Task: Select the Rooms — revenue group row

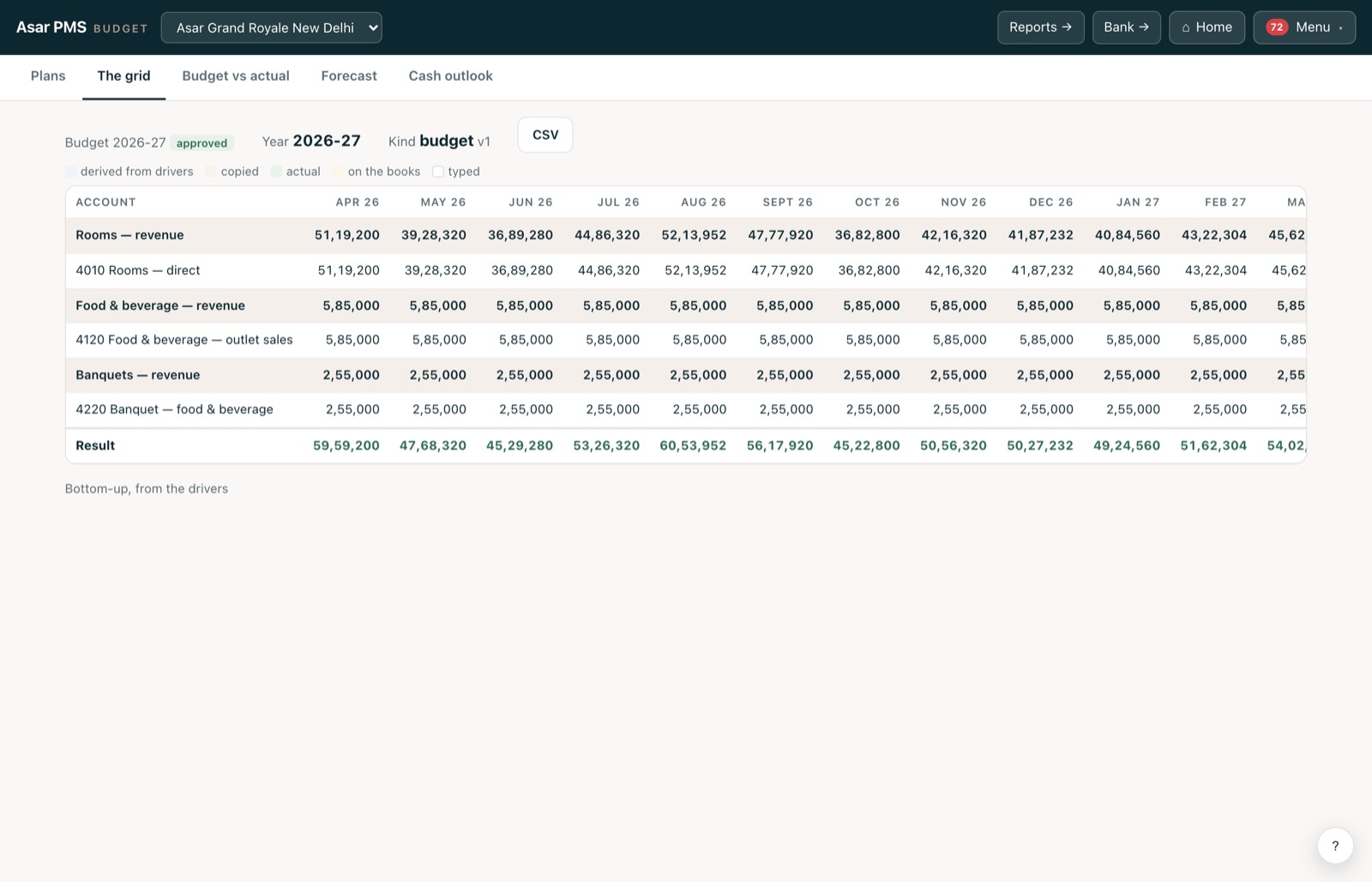Action: tap(685, 235)
